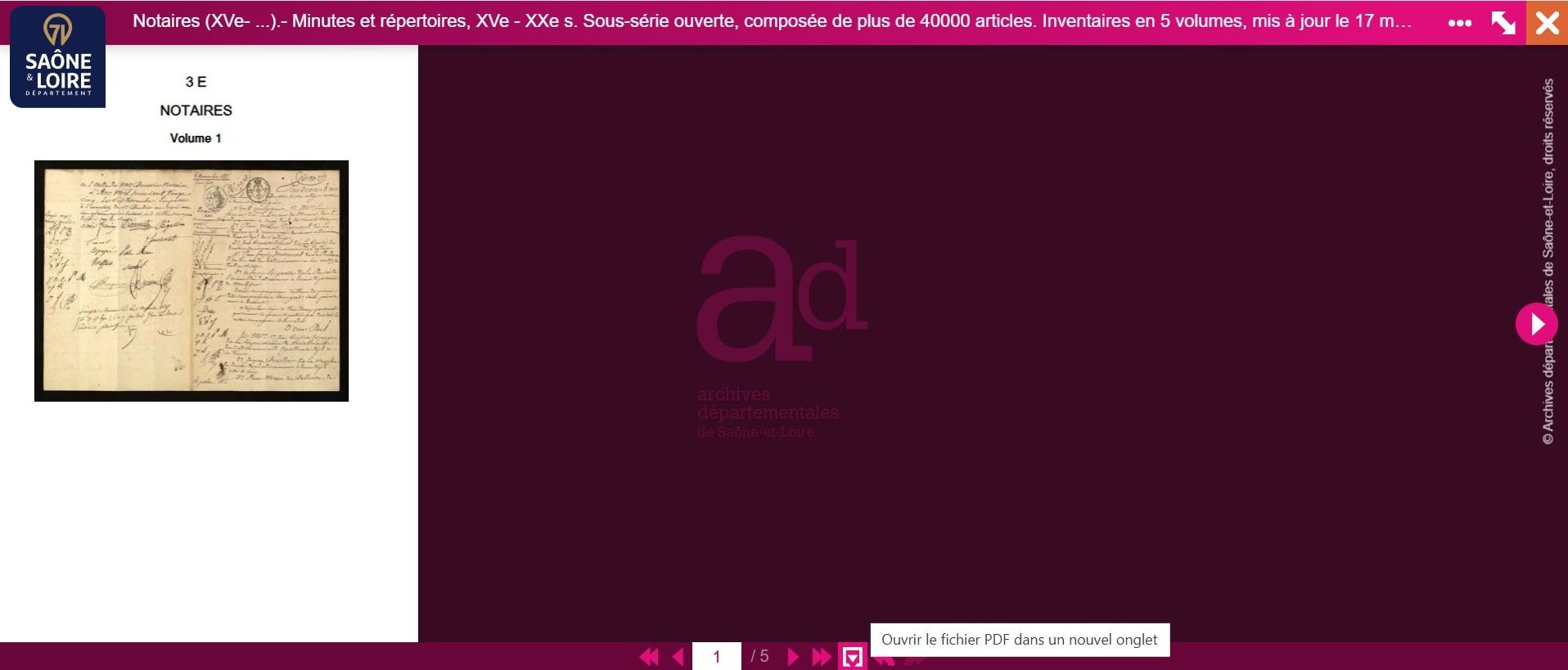This screenshot has width=1568, height=670.
Task: Jump to the first page with double-left arrows
Action: click(x=649, y=657)
